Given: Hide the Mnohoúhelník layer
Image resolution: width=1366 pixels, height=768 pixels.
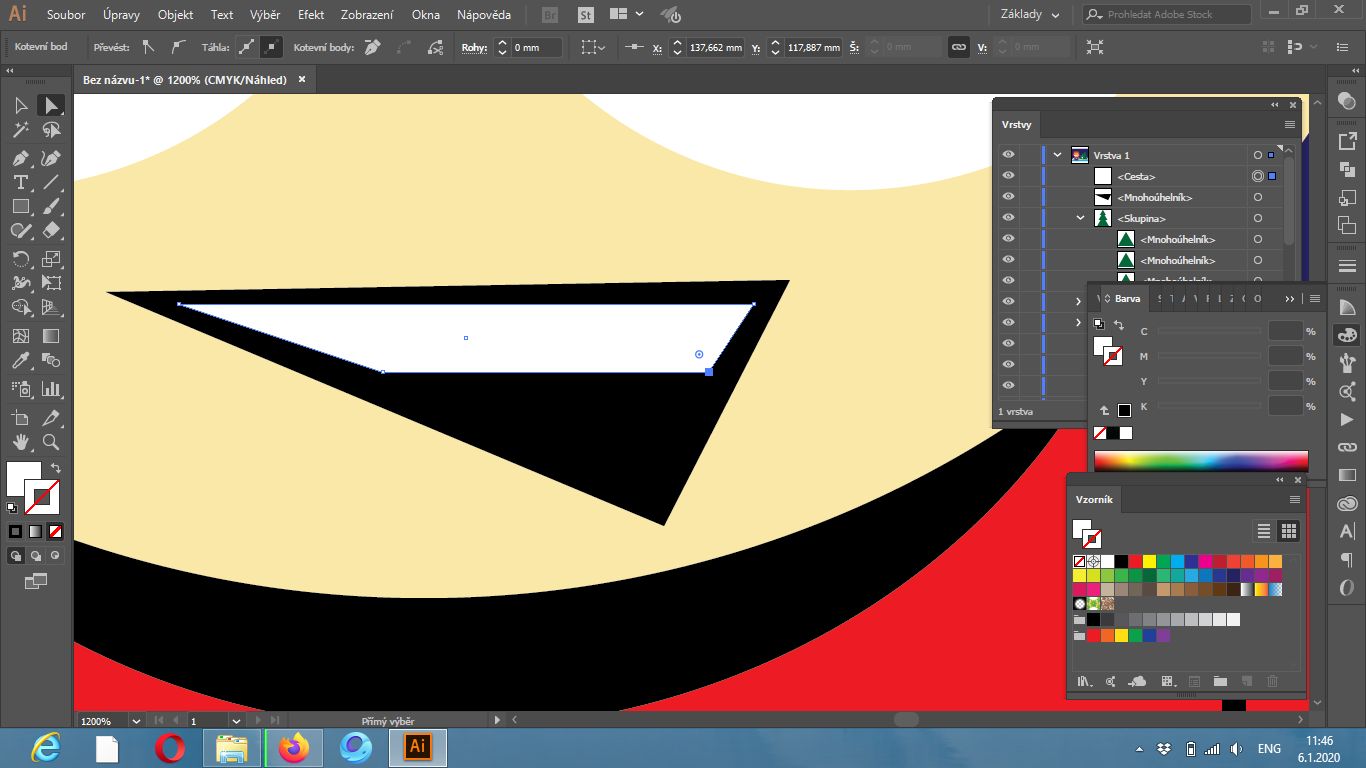Looking at the screenshot, I should [x=1008, y=196].
